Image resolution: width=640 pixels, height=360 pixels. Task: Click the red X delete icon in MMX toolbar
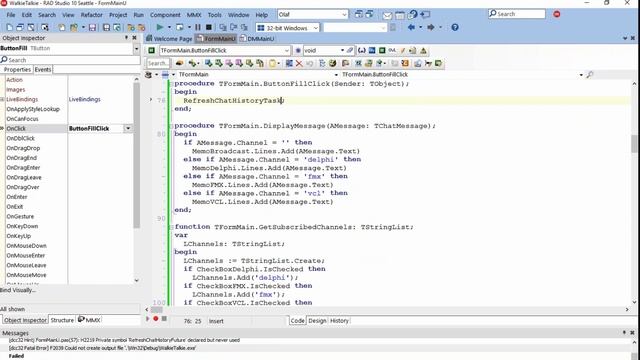pyautogui.click(x=299, y=63)
